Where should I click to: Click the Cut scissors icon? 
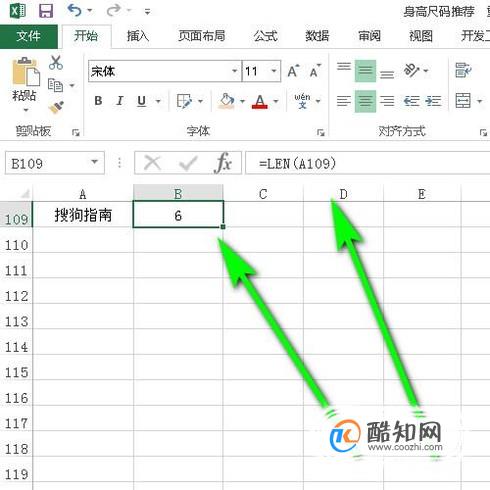56,62
